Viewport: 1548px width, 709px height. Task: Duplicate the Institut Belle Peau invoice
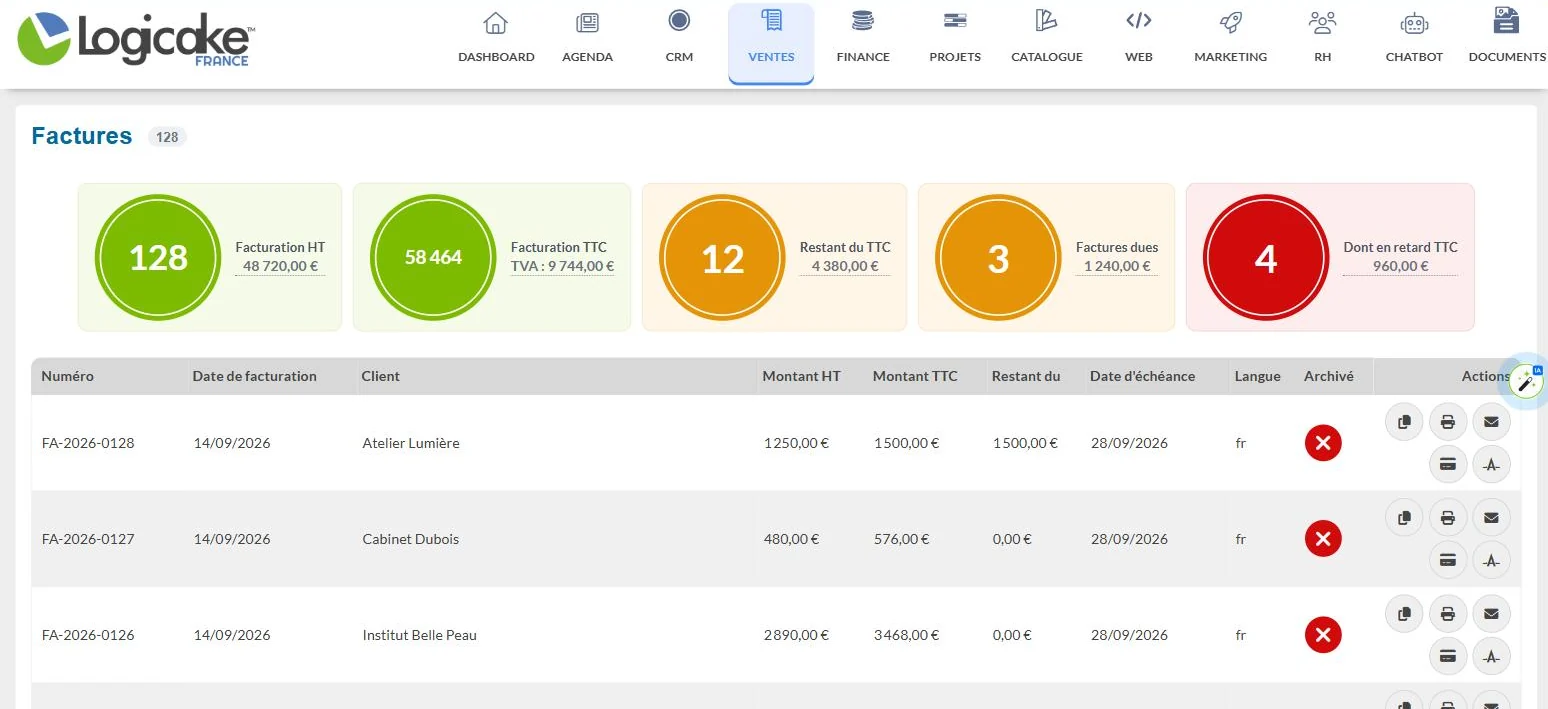(1404, 614)
